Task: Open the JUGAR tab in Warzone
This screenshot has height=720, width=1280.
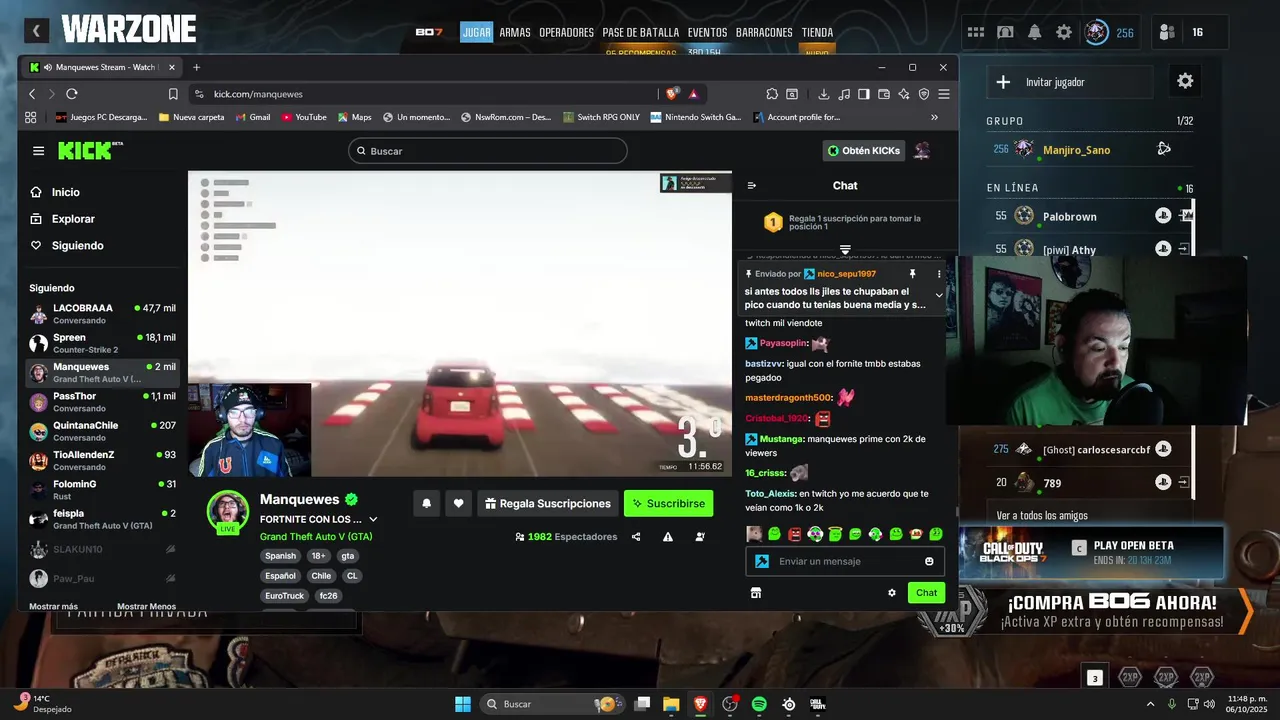Action: click(x=477, y=32)
